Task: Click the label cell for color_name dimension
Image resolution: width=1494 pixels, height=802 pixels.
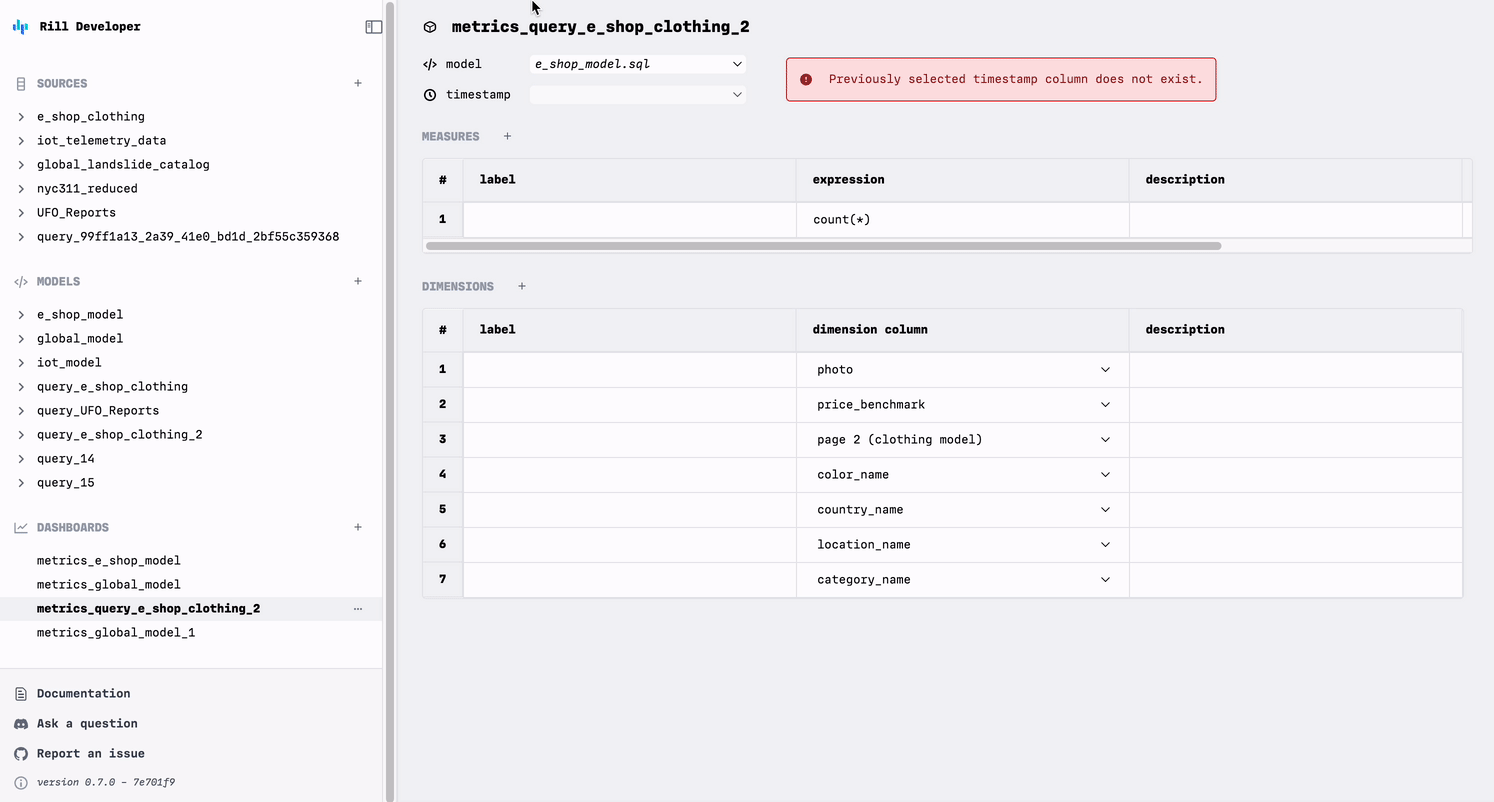Action: [x=630, y=474]
